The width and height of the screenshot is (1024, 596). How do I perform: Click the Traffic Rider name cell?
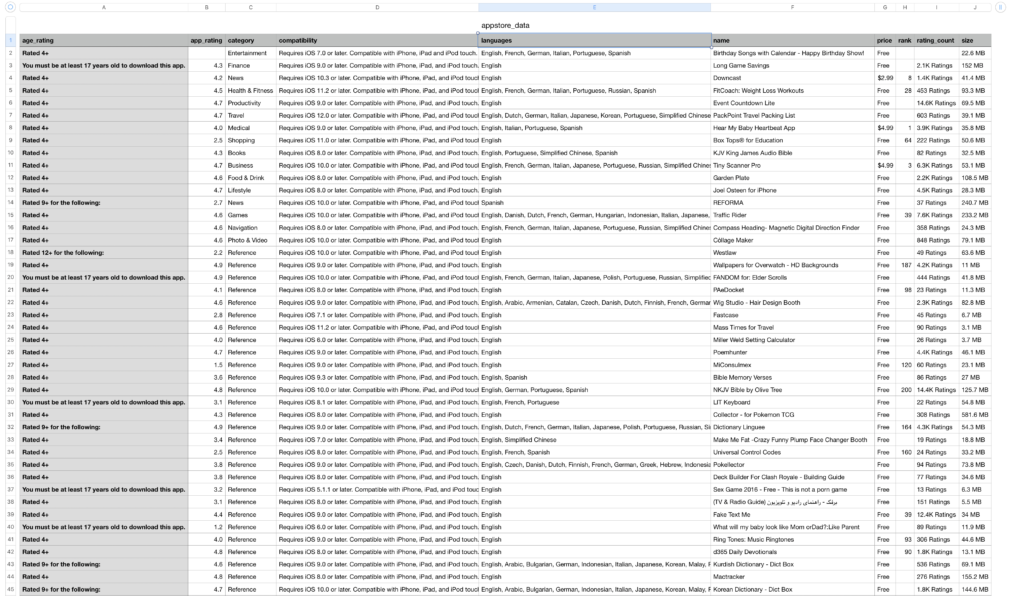pyautogui.click(x=792, y=215)
